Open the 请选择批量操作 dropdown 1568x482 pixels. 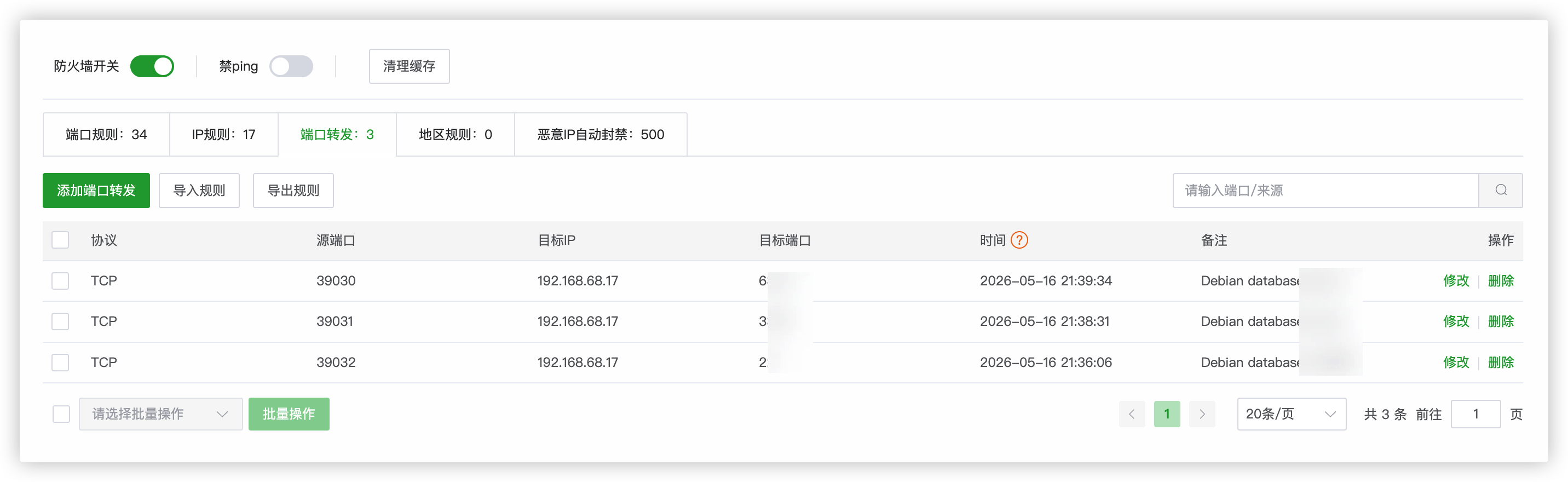pos(161,414)
